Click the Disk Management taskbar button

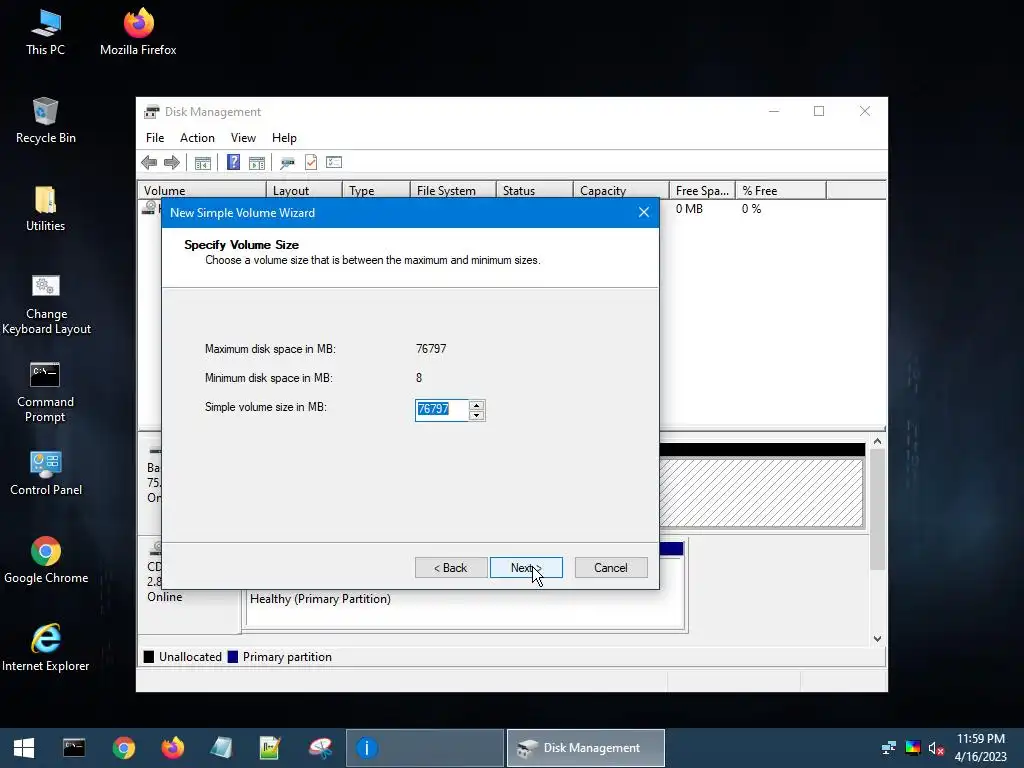coord(586,748)
